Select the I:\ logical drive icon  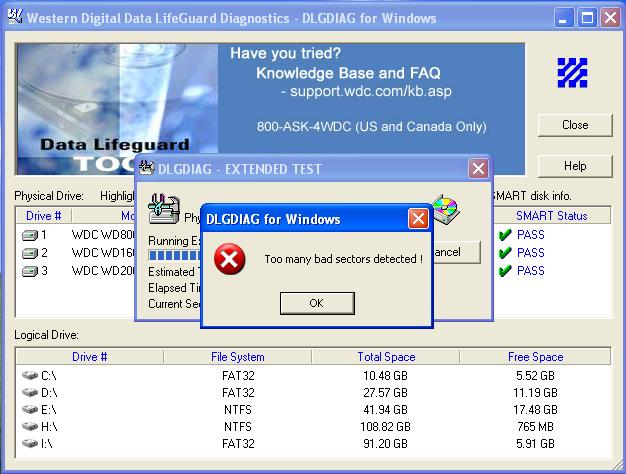(x=30, y=443)
